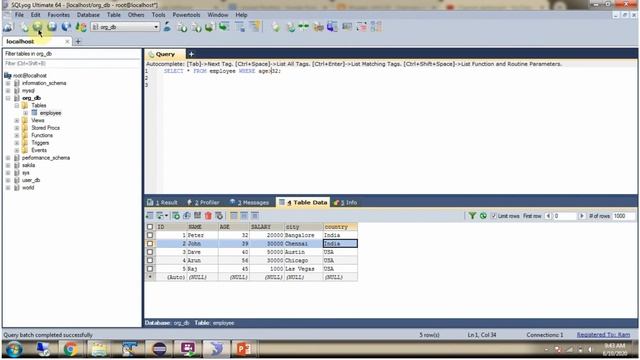Switch to the 1 Result tab
Image resolution: width=640 pixels, height=360 pixels.
pyautogui.click(x=162, y=202)
